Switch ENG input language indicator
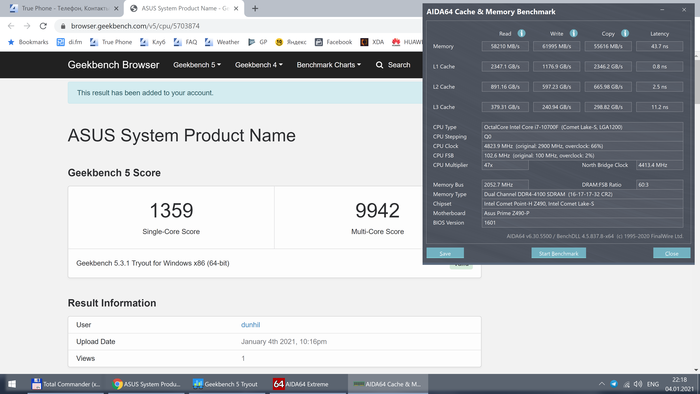Viewport: 700px width, 394px height. [653, 384]
